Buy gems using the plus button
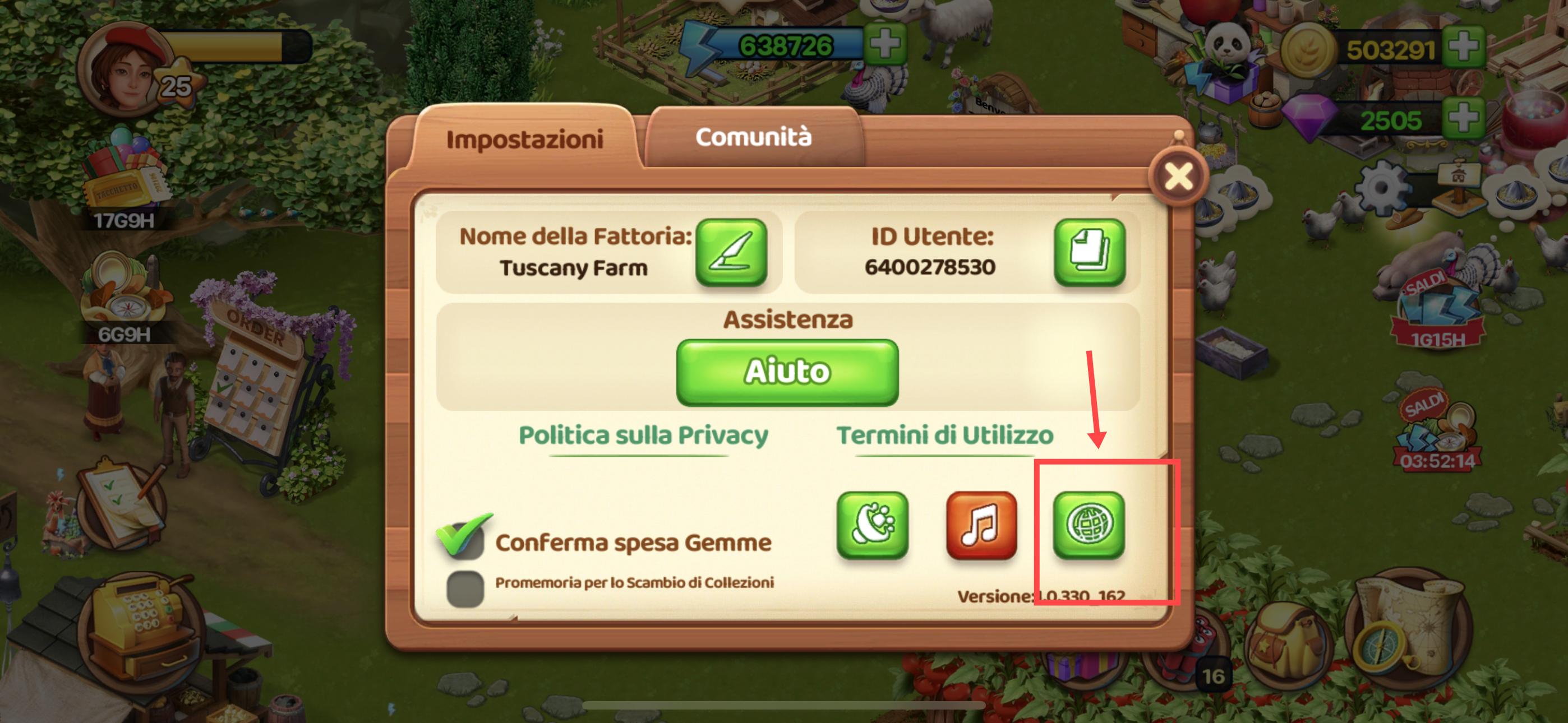 [1463, 117]
